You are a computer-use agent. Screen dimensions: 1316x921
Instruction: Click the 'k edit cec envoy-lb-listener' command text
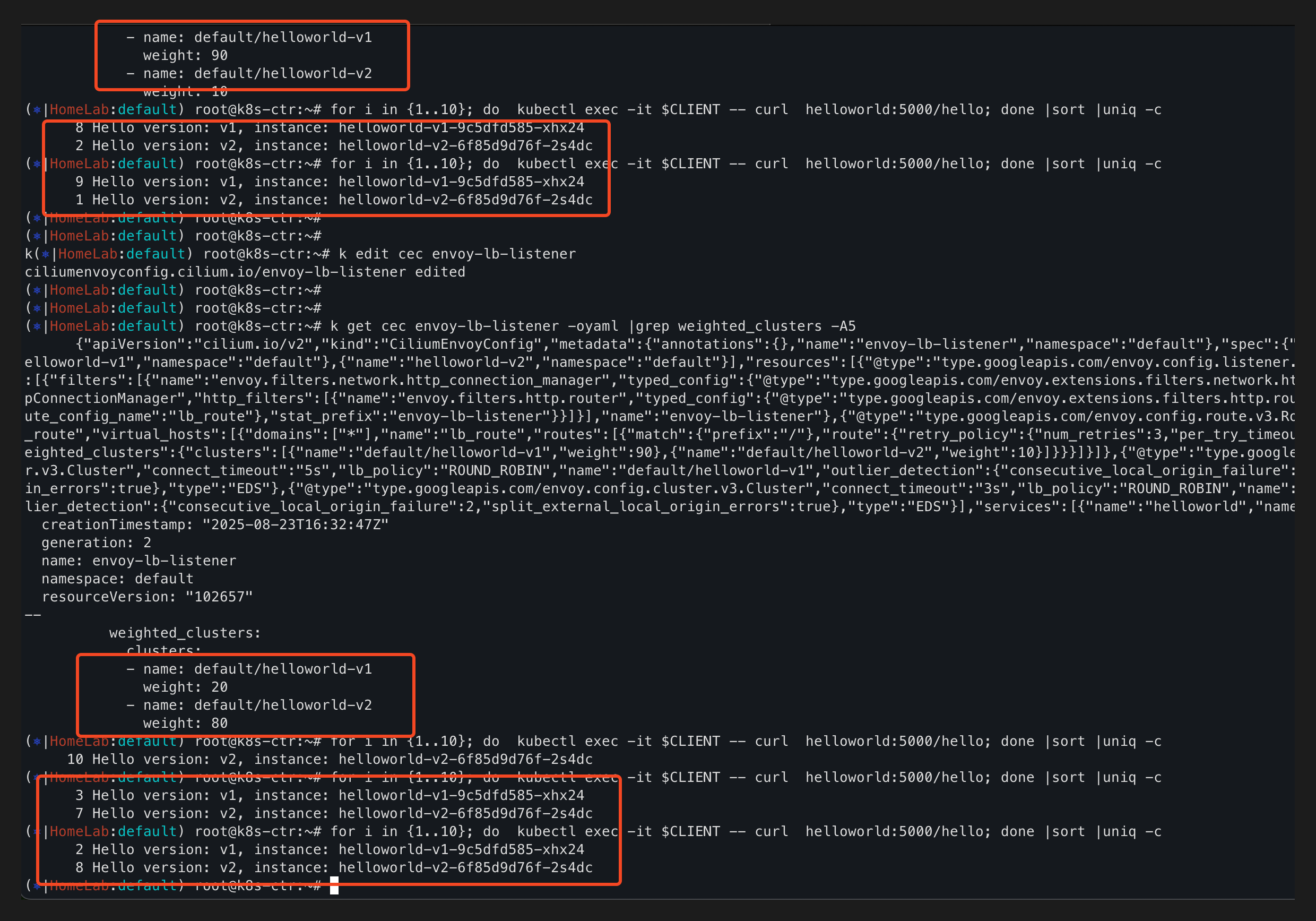(457, 254)
